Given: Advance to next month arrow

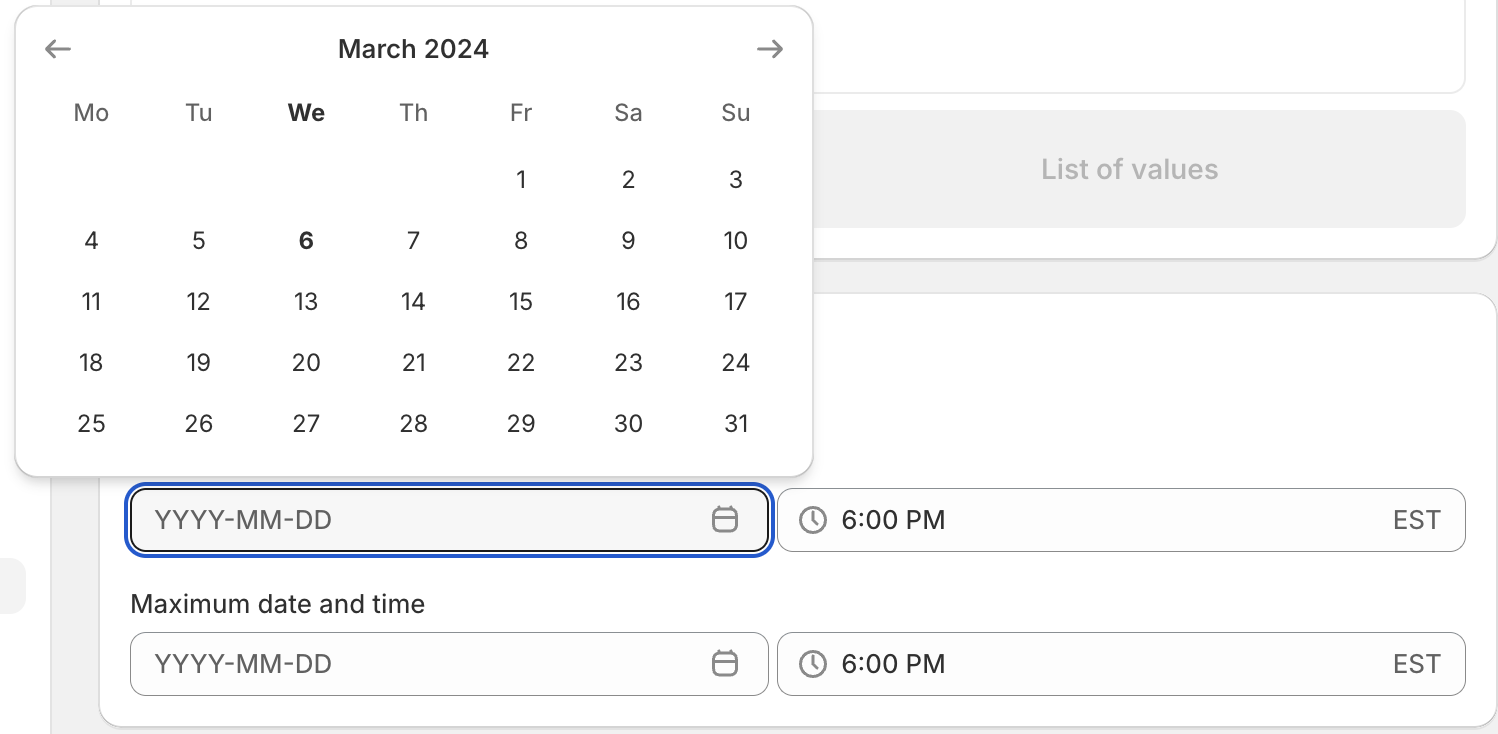Looking at the screenshot, I should pos(769,49).
